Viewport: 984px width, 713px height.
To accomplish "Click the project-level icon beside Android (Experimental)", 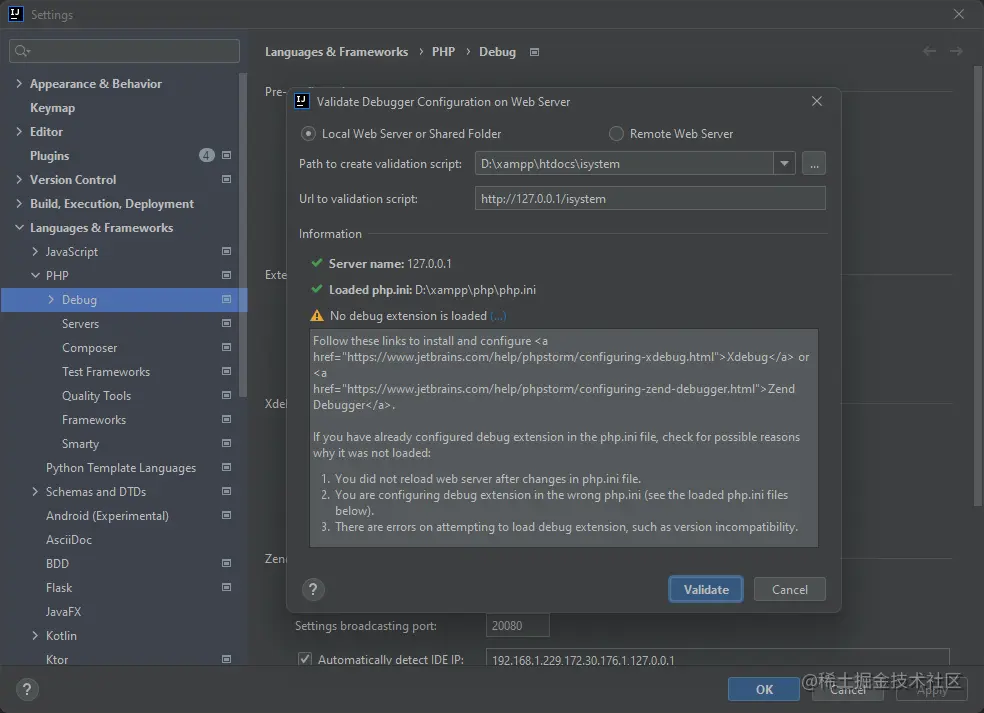I will pos(227,515).
